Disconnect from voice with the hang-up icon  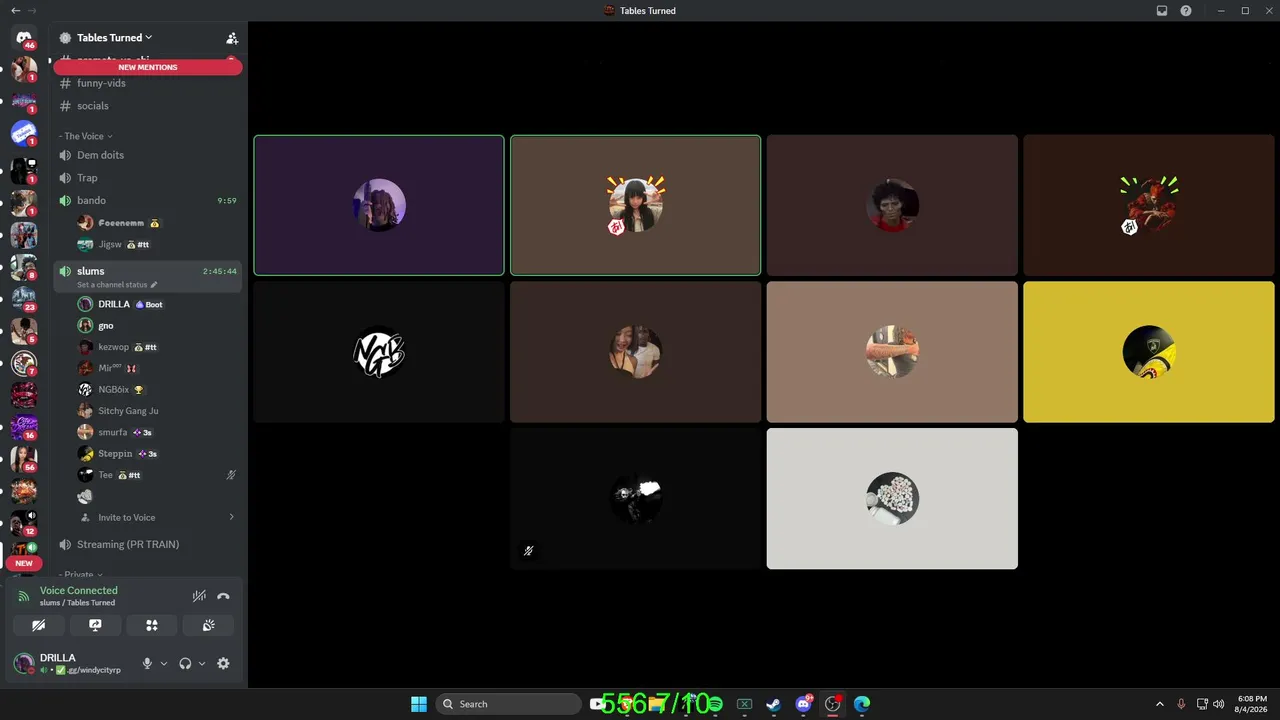(223, 596)
